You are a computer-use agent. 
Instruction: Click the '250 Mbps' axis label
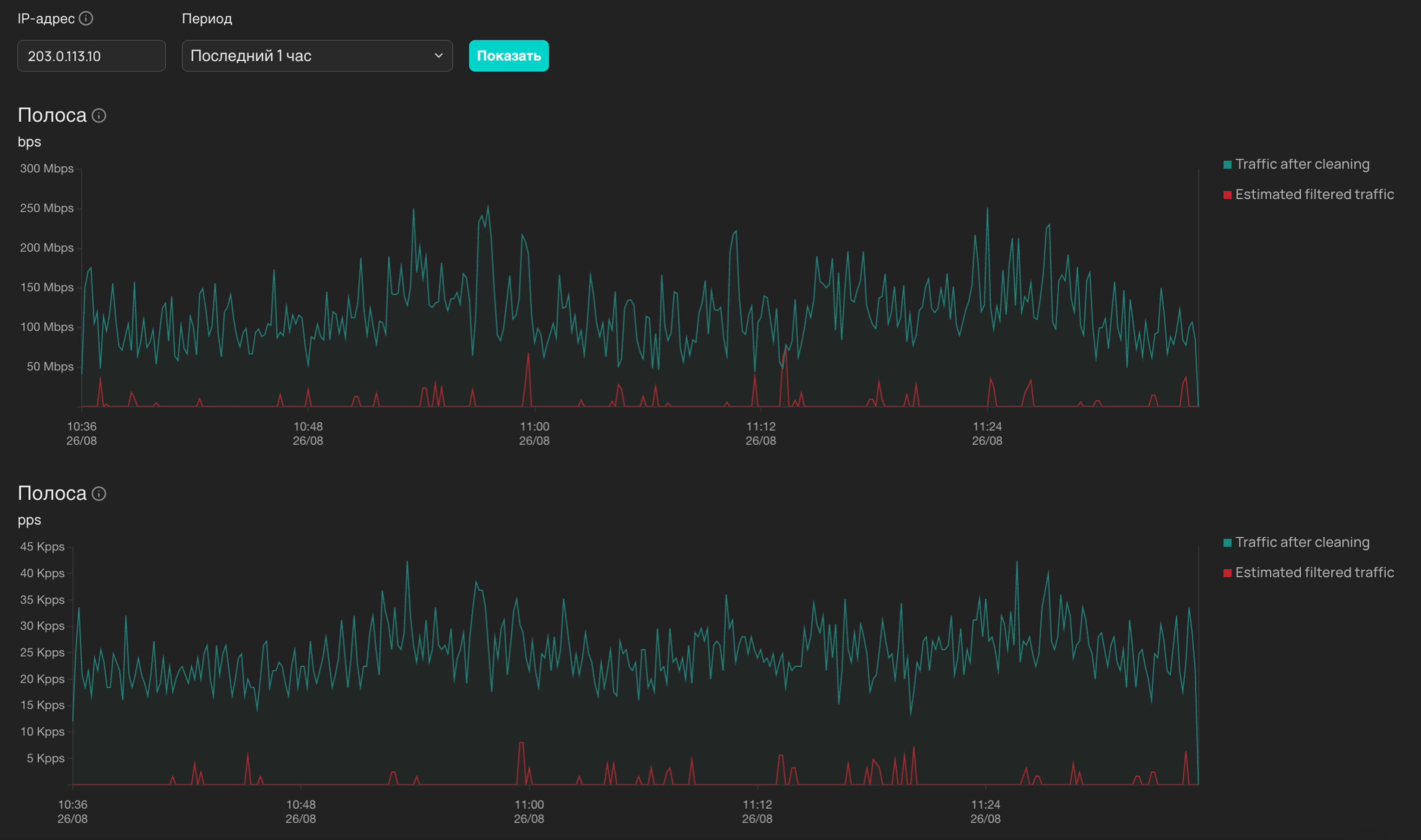click(47, 208)
